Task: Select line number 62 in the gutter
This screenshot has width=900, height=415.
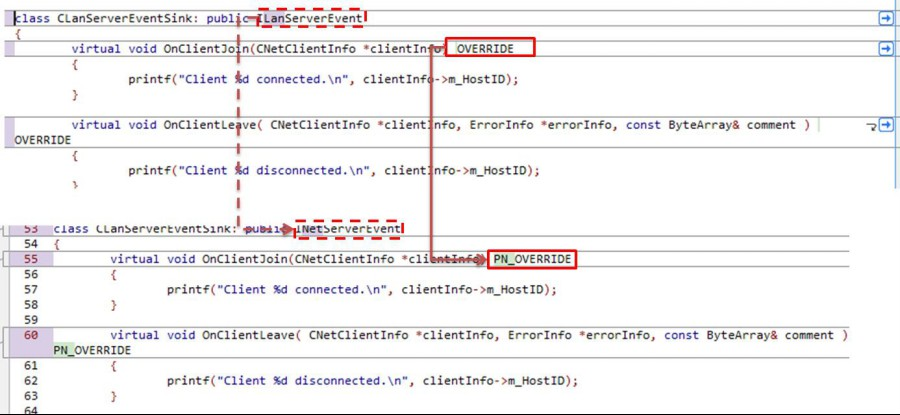Action: [31, 381]
